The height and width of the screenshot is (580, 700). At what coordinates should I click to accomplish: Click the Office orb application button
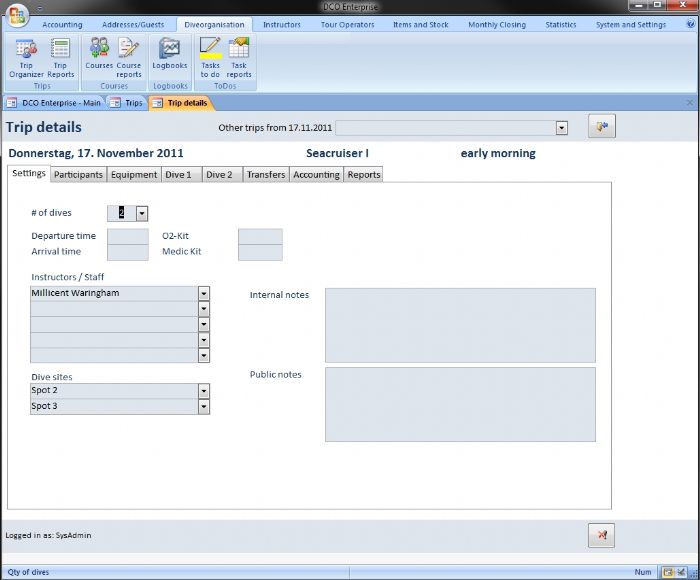(17, 17)
